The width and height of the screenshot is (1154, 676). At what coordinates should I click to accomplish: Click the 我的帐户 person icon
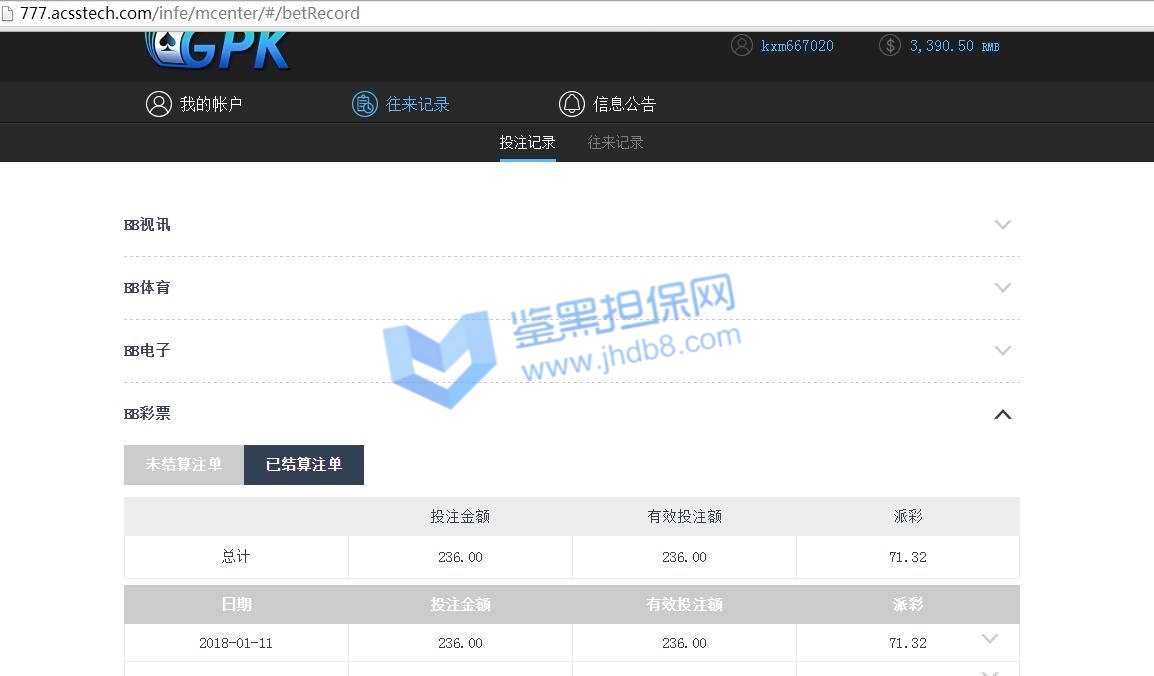(x=158, y=104)
